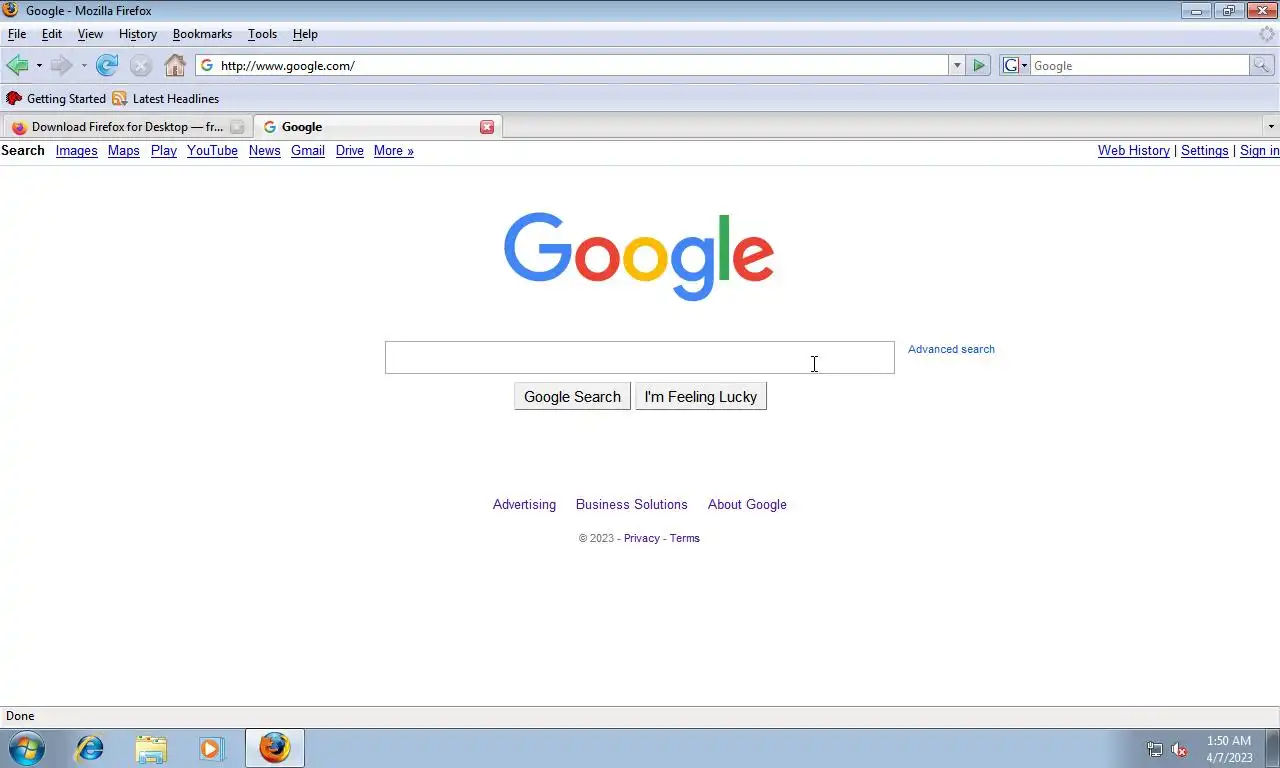Click the clock in system tray
The width and height of the screenshot is (1280, 768).
1229,749
